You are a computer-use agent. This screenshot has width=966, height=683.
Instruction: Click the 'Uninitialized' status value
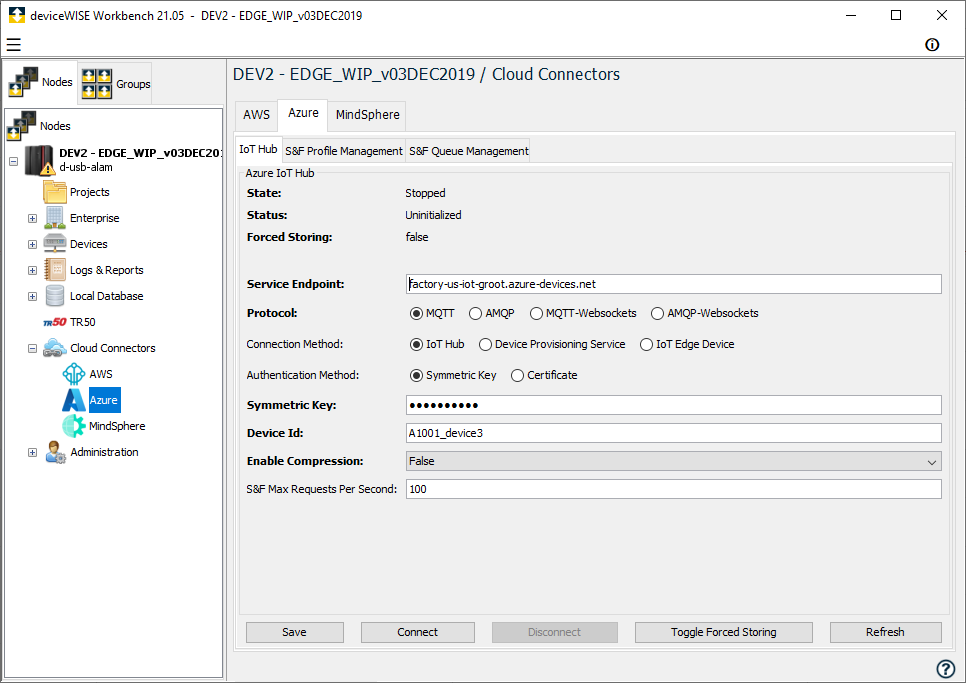(433, 216)
